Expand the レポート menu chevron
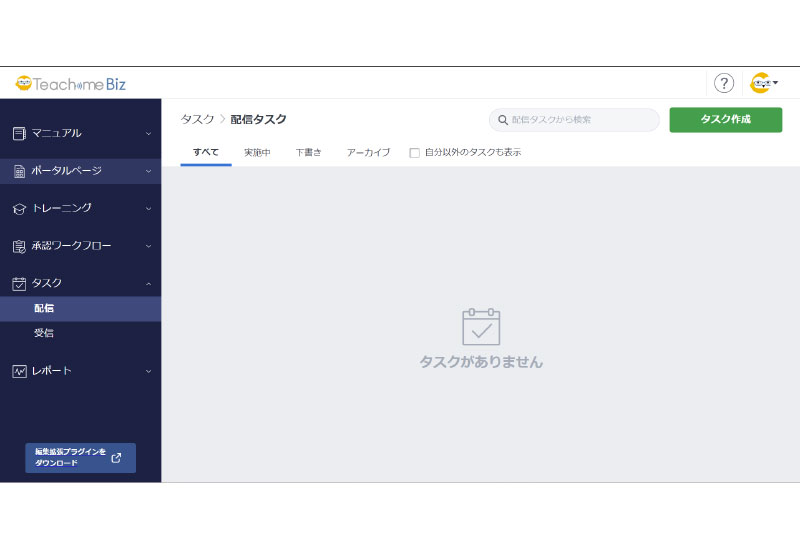Image resolution: width=800 pixels, height=550 pixels. click(x=148, y=371)
